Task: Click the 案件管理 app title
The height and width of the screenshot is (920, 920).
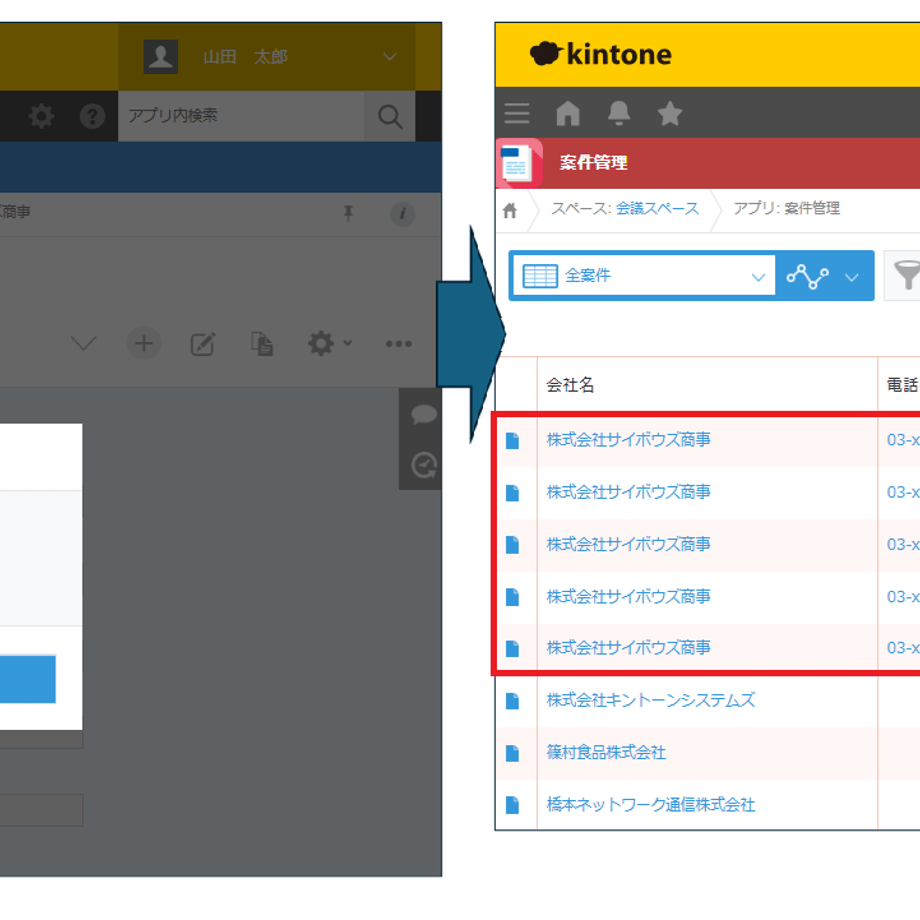Action: 593,163
